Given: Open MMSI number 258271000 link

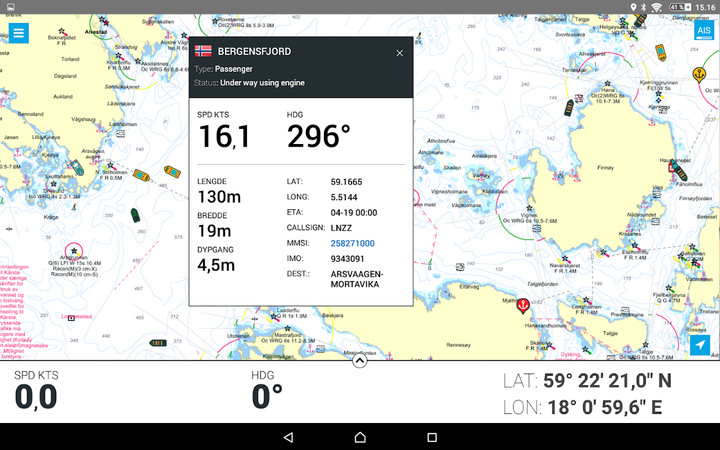Looking at the screenshot, I should point(353,243).
